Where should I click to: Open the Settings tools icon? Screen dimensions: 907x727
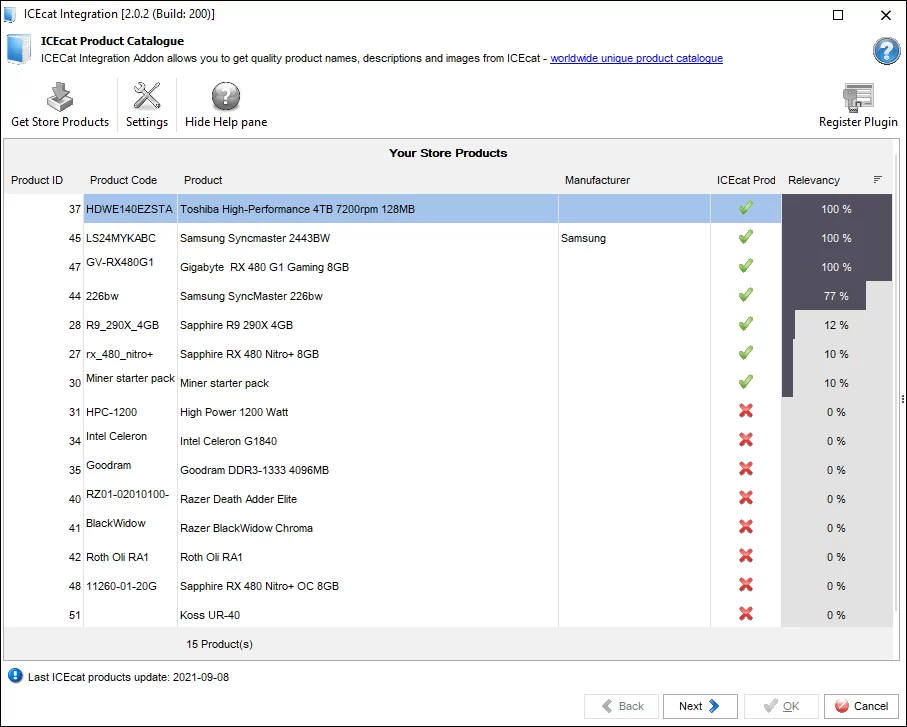(147, 98)
